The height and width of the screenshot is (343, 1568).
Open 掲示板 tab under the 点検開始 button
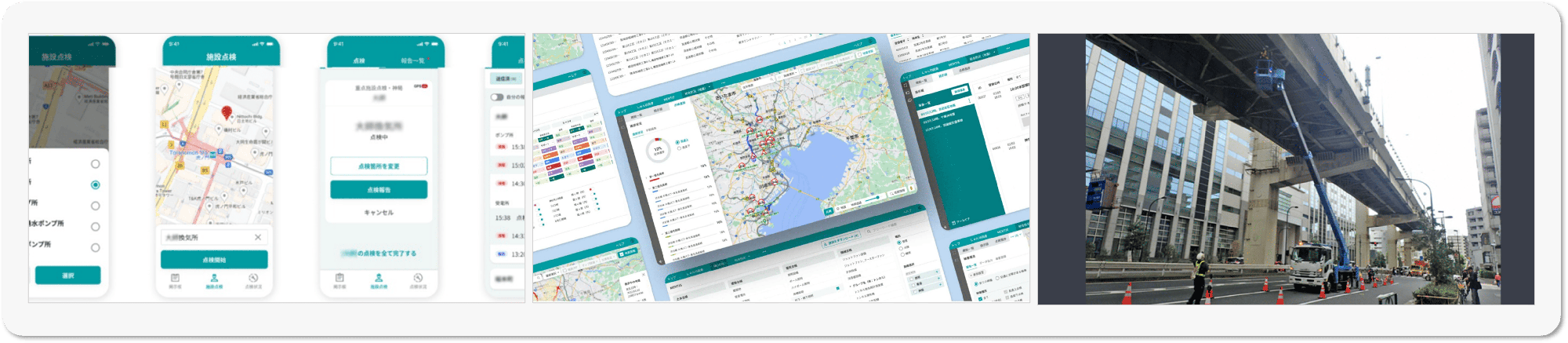[175, 281]
